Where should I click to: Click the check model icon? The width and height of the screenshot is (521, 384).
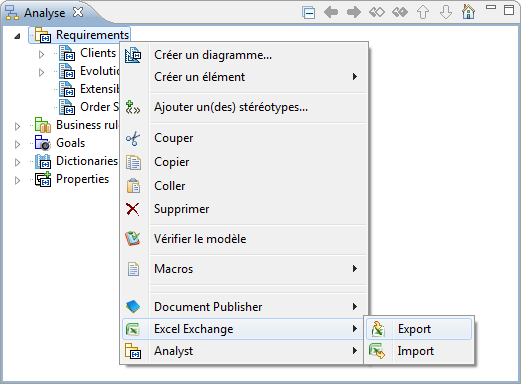[x=133, y=239]
